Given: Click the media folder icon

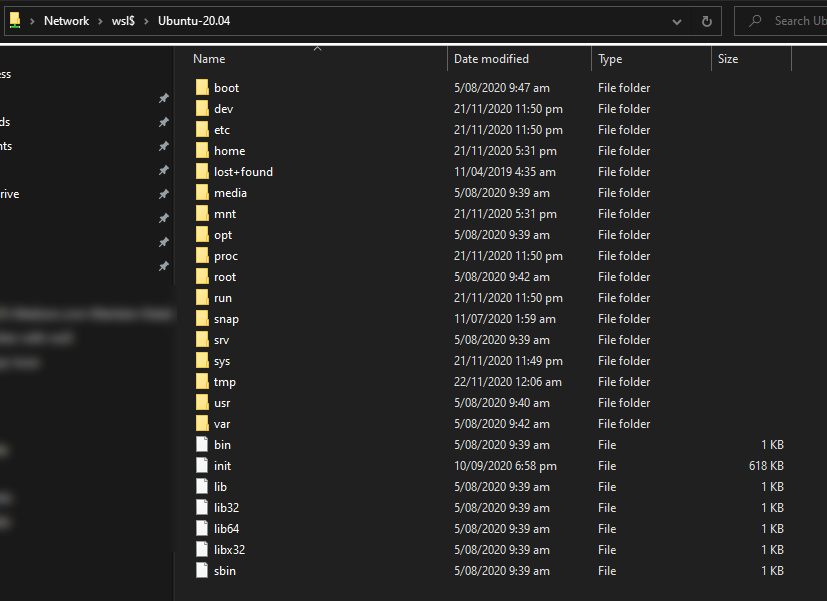Looking at the screenshot, I should click(x=202, y=193).
